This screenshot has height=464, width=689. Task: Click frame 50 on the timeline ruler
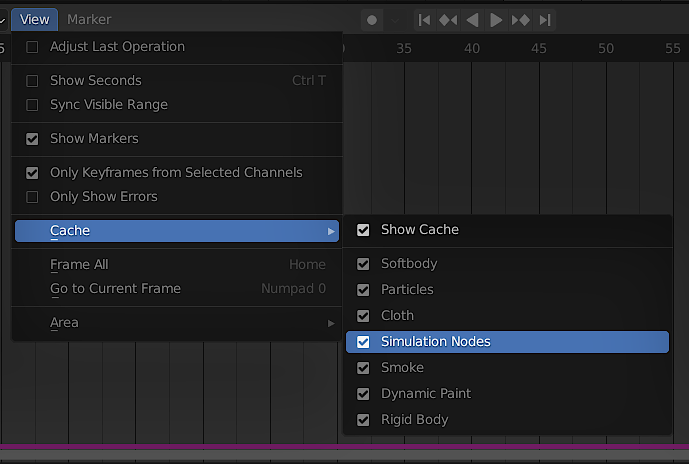pyautogui.click(x=606, y=48)
